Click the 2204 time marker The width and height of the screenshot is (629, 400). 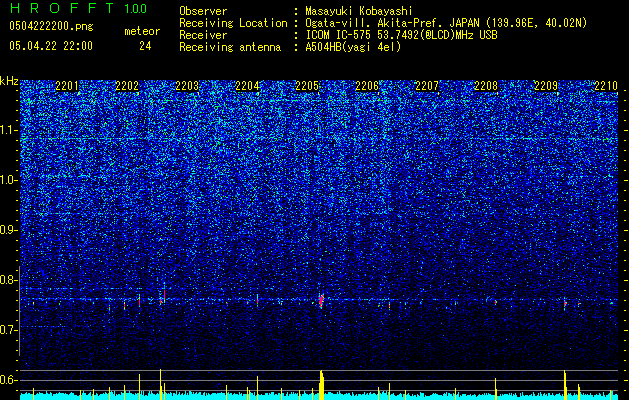pos(247,86)
